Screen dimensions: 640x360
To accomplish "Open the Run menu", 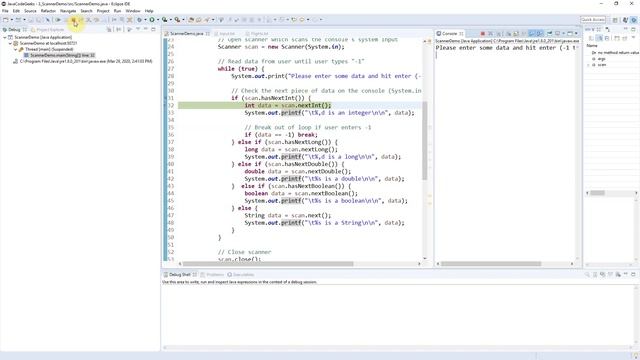I will [x=118, y=11].
